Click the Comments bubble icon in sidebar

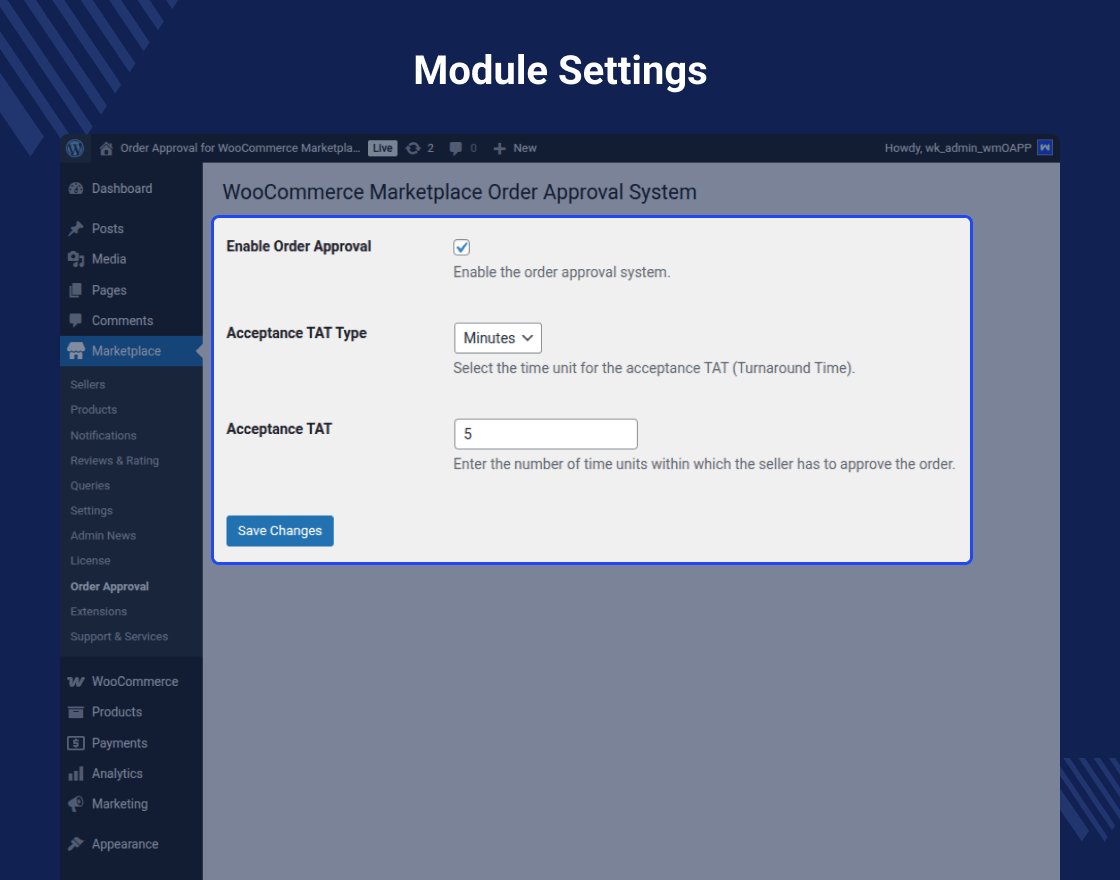[x=77, y=320]
